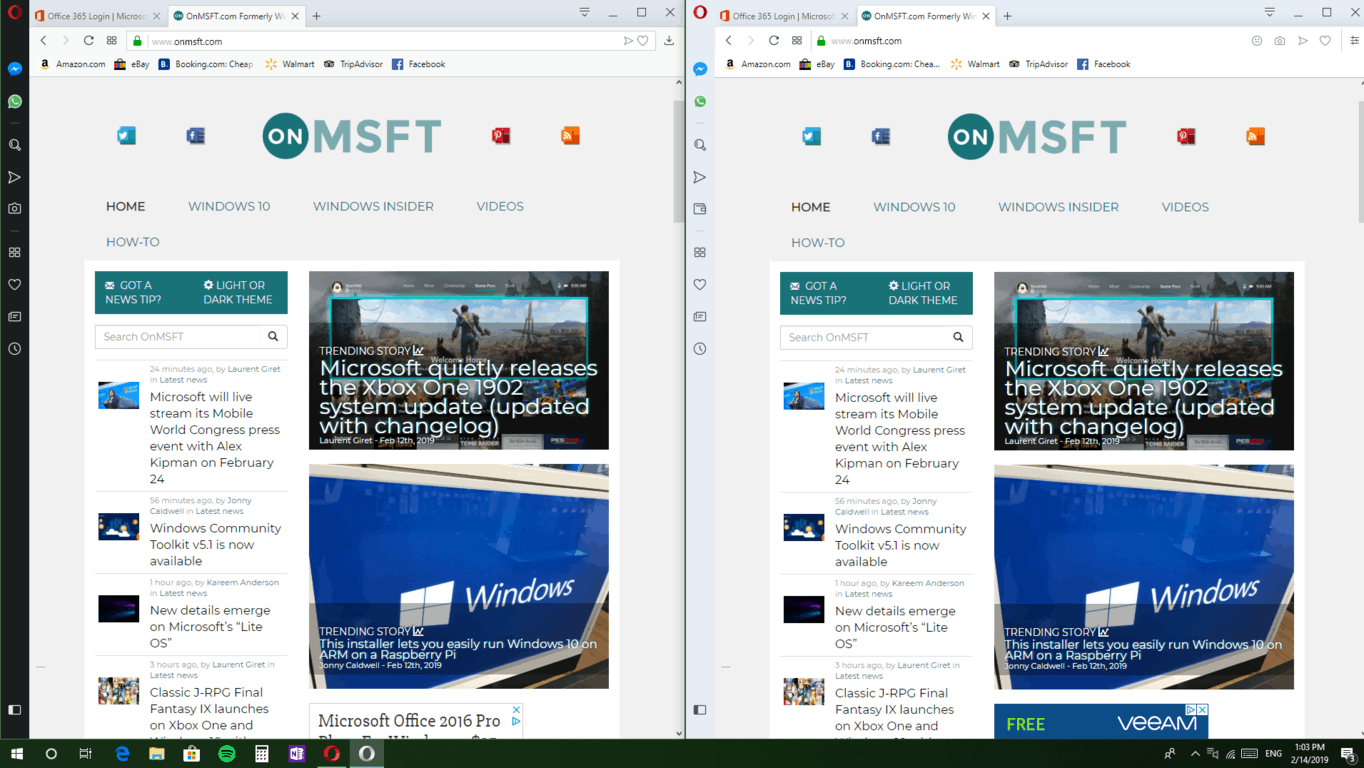1364x768 pixels.
Task: Open tab menu dropdown in right window
Action: click(1269, 13)
